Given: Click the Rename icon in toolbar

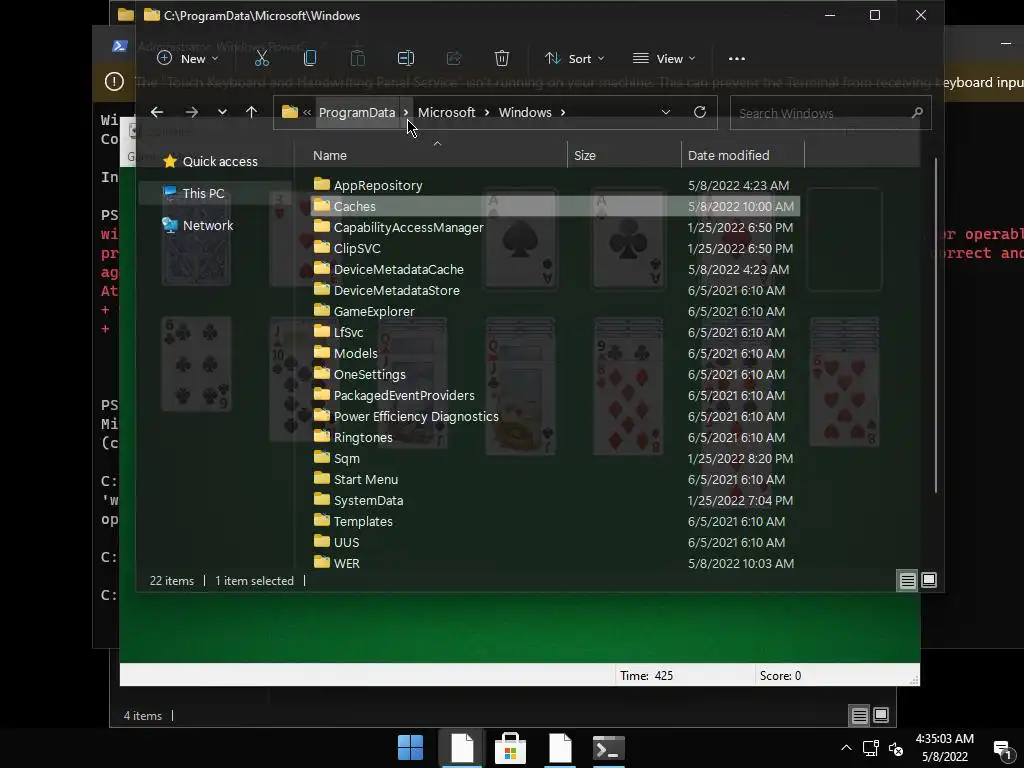Looking at the screenshot, I should [x=406, y=59].
